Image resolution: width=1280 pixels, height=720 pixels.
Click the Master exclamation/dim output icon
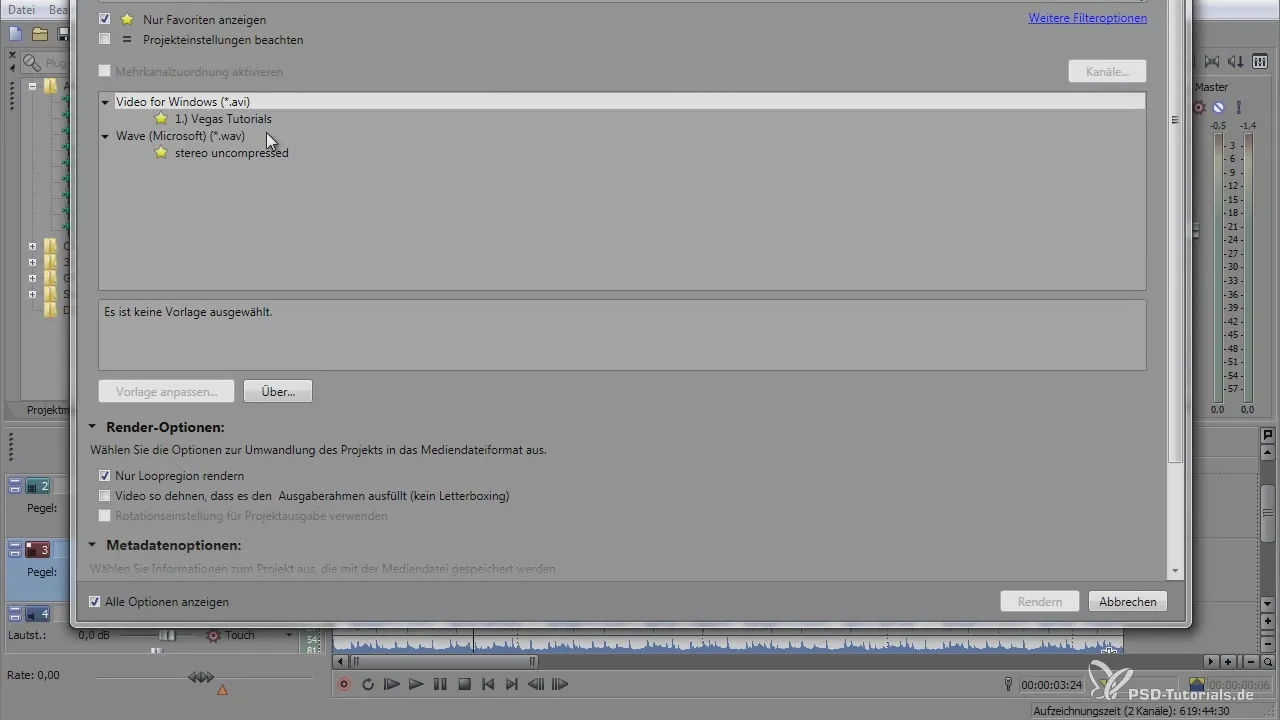[1238, 107]
